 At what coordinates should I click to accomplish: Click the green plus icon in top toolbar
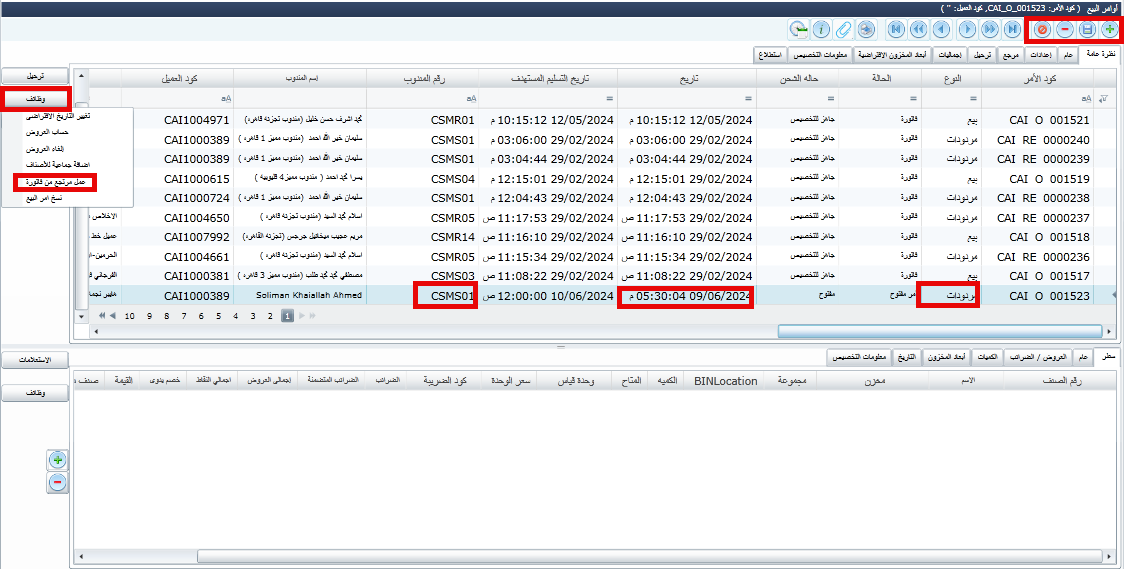pos(1109,30)
